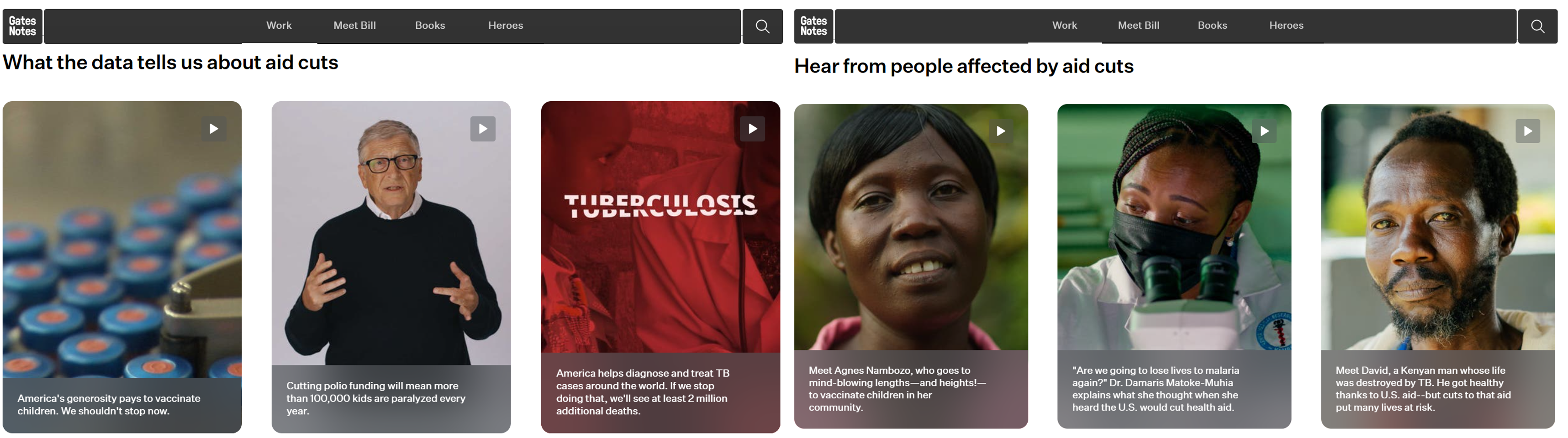The width and height of the screenshot is (1568, 438).
Task: Open Books in the right navbar
Action: pos(1213,26)
